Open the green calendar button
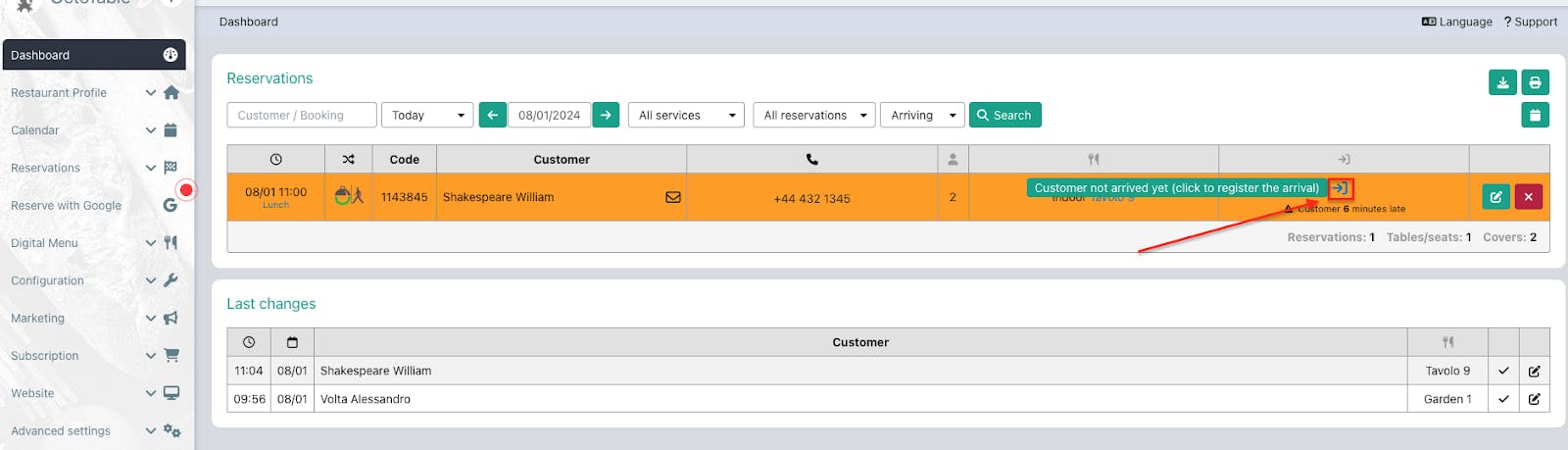Image resolution: width=1568 pixels, height=450 pixels. (1535, 116)
